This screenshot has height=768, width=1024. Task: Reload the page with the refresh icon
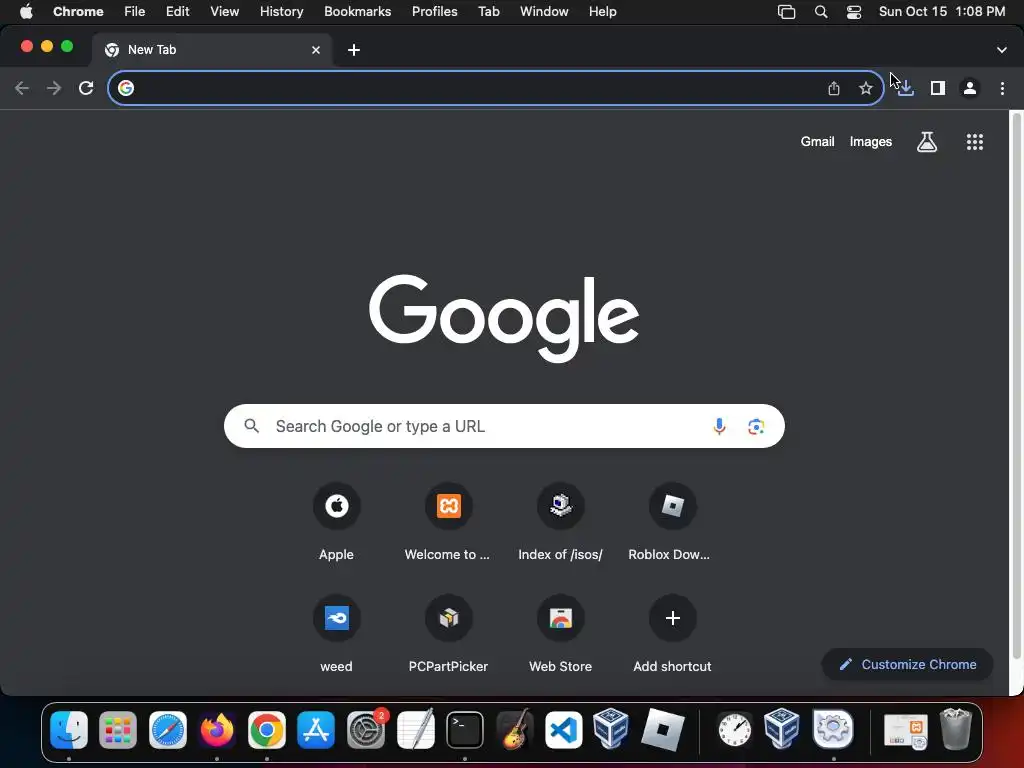point(86,88)
